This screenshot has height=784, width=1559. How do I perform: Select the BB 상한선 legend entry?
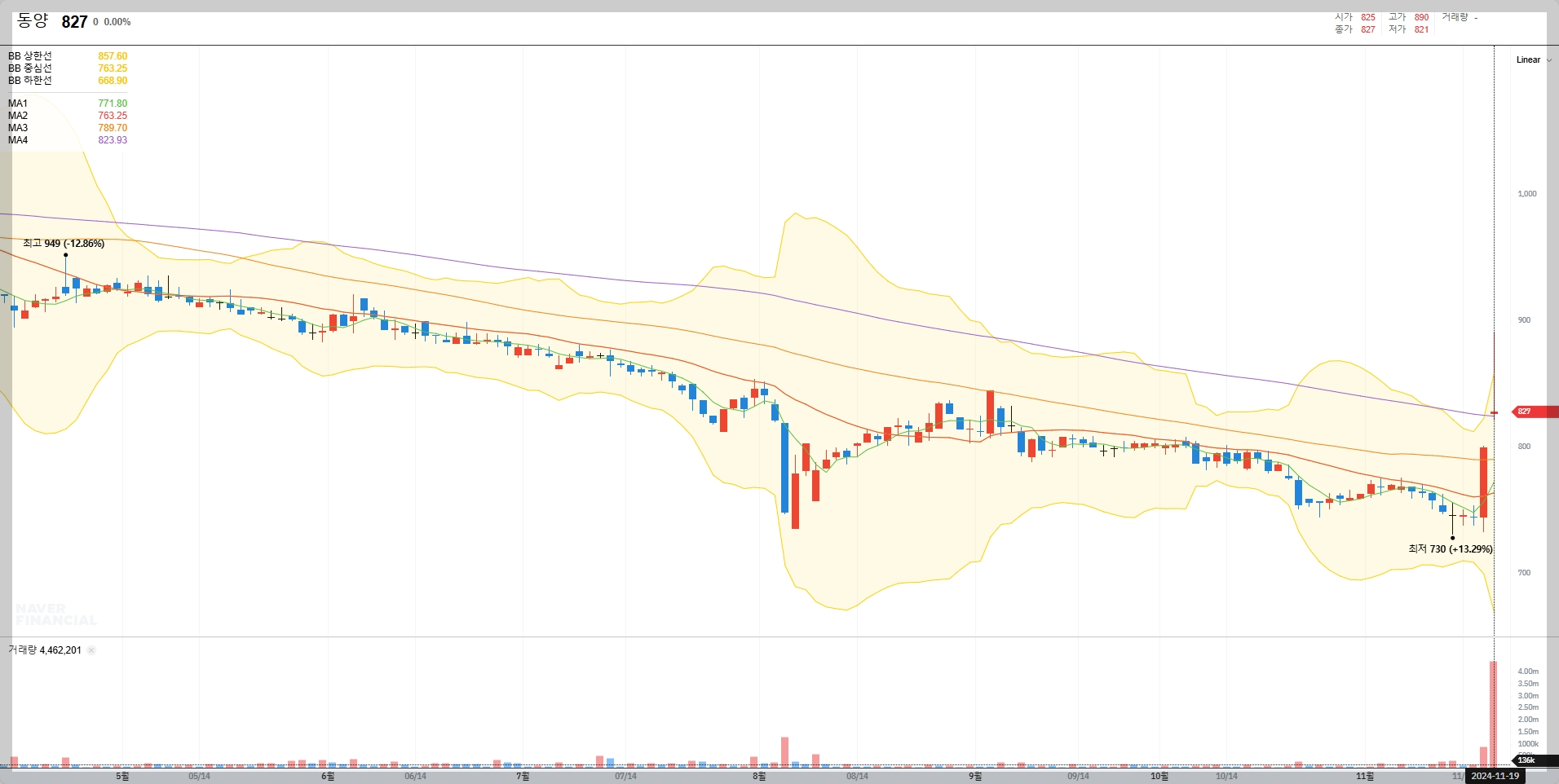(68, 56)
